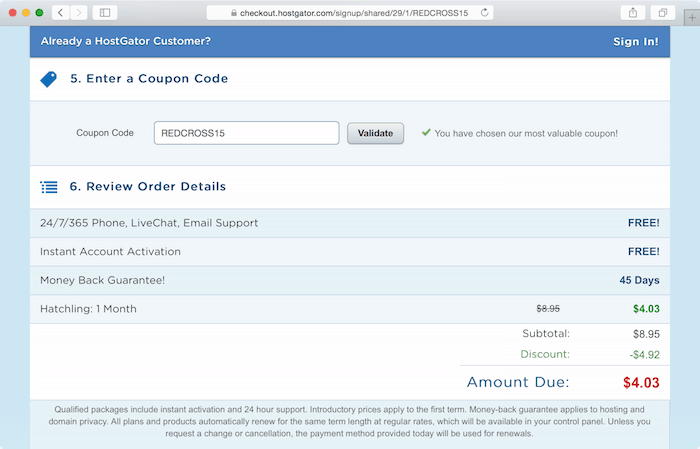Viewport: 700px width, 449px height.
Task: Click the Validate coupon button
Action: pos(375,133)
